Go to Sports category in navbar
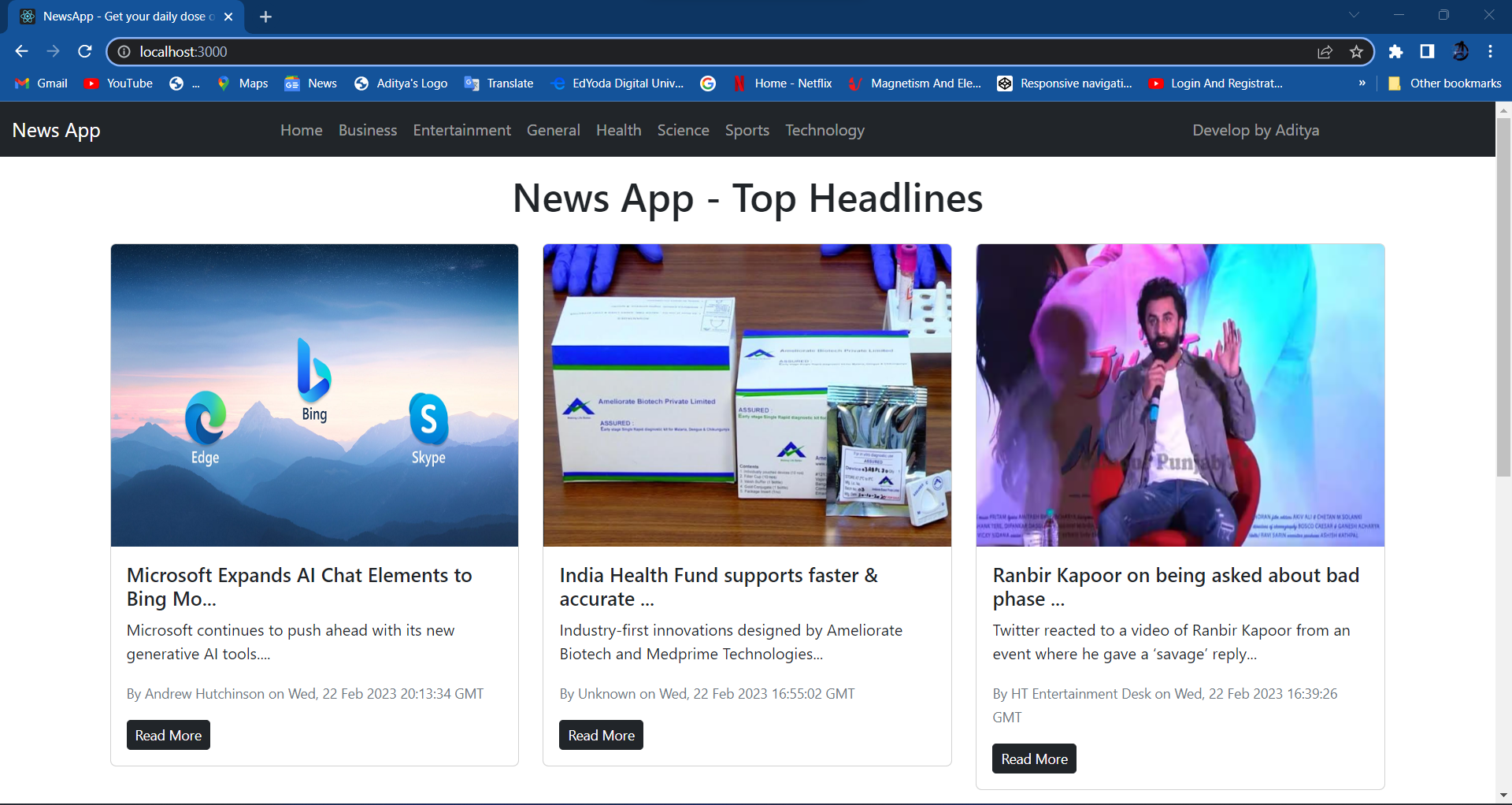This screenshot has height=805, width=1512. tap(747, 130)
